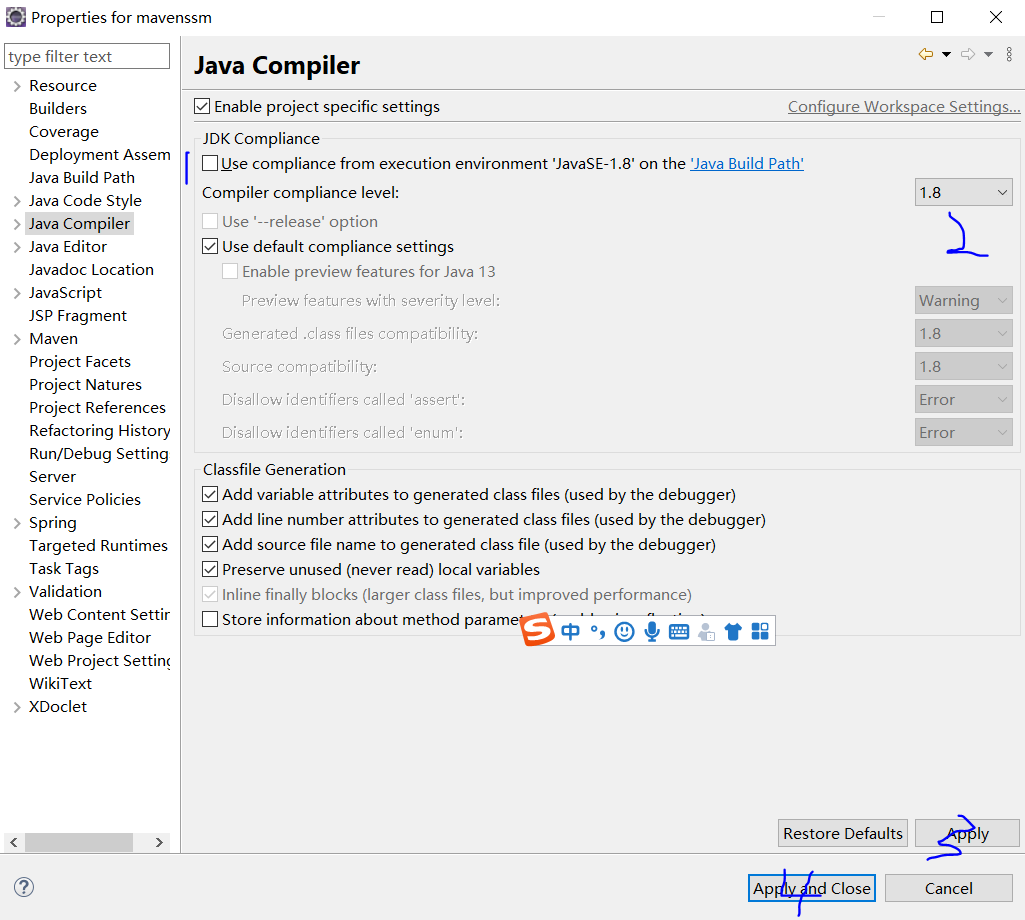The width and height of the screenshot is (1025, 920).
Task: Expand the XDoclet tree node
Action: (x=17, y=707)
